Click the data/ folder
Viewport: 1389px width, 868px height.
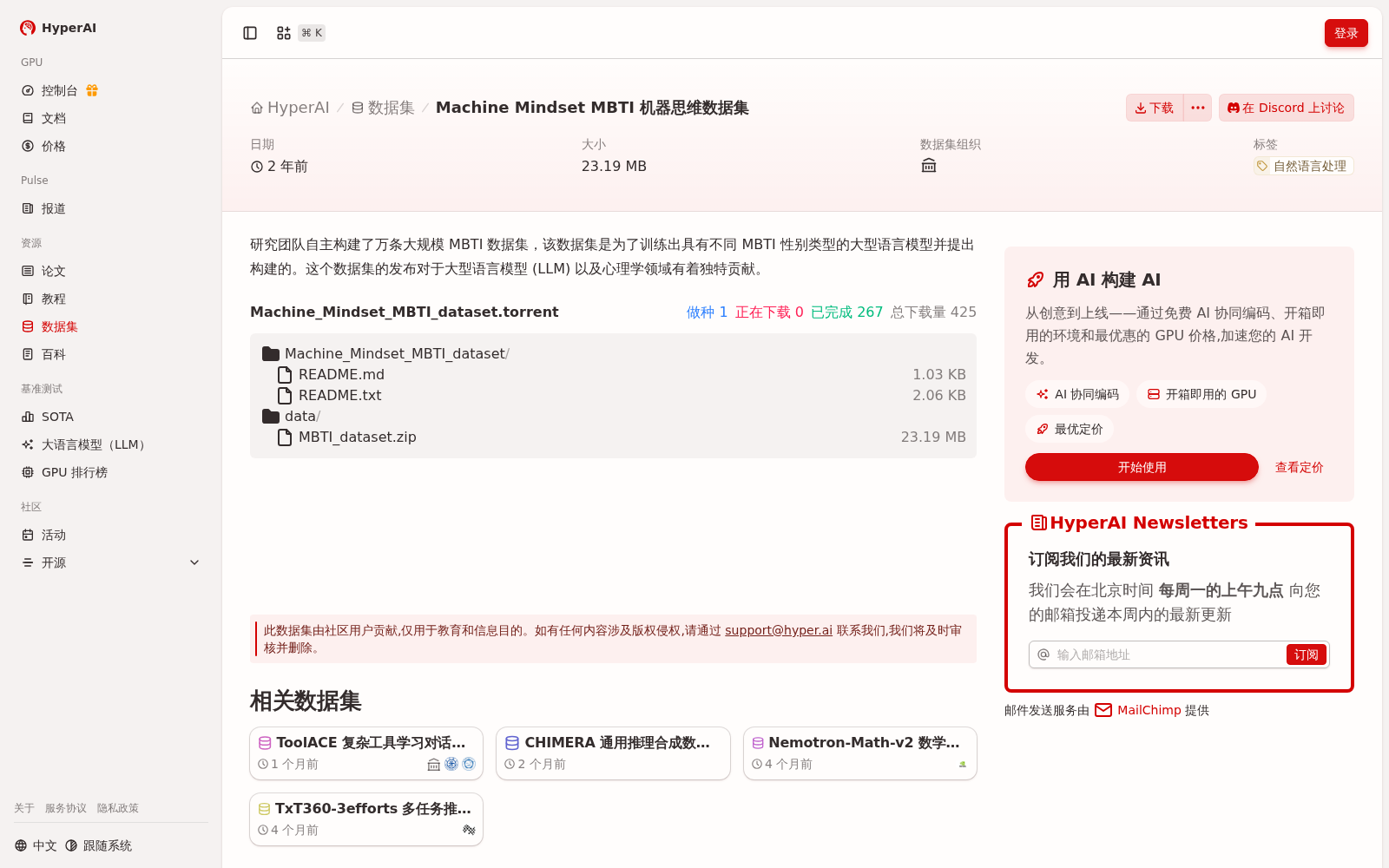[292, 416]
